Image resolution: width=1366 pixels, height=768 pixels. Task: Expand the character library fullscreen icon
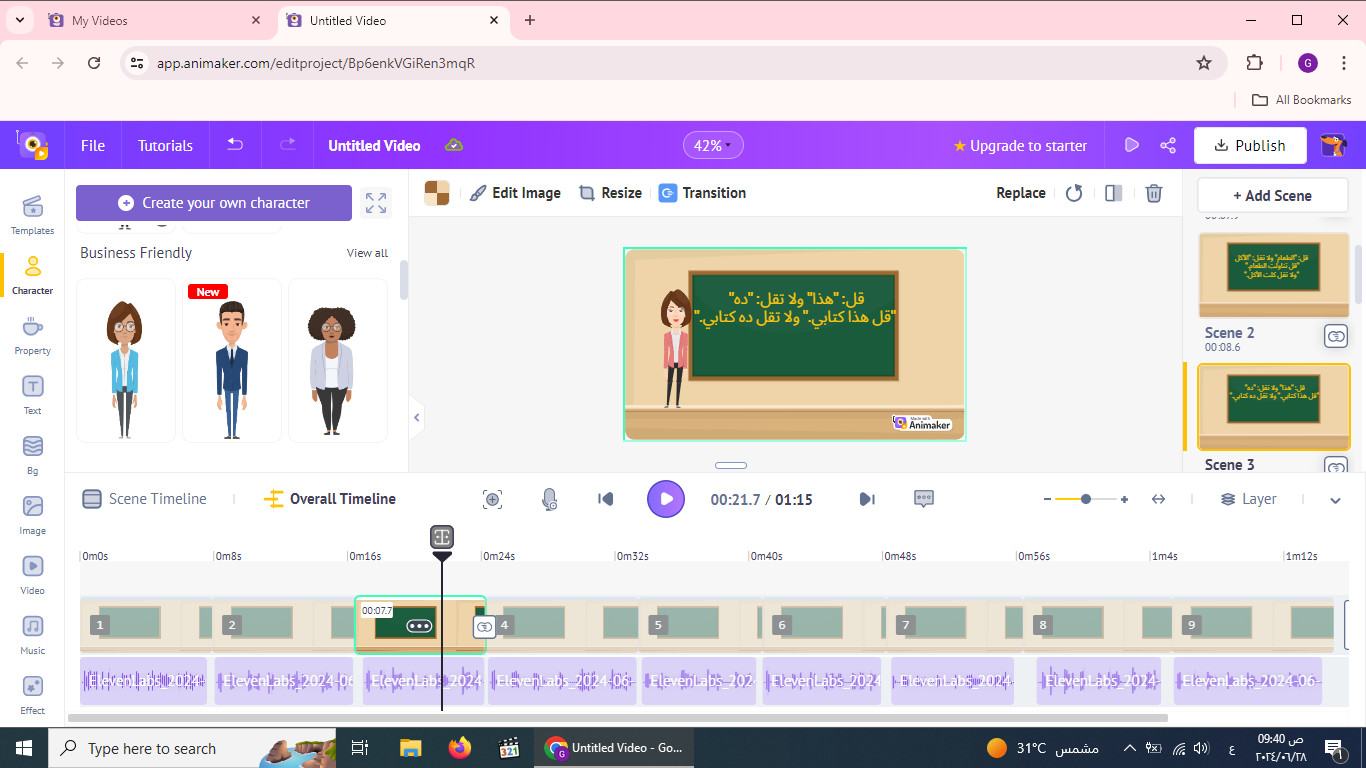pos(376,203)
